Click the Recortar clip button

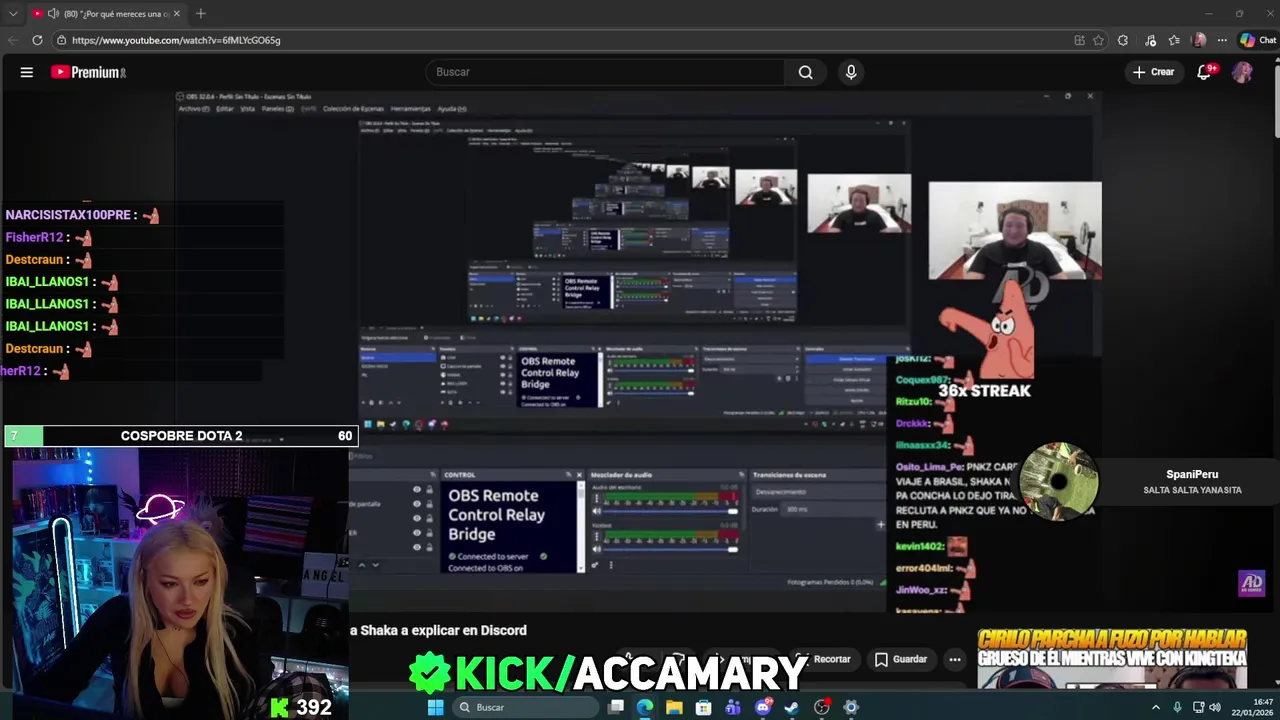[823, 659]
